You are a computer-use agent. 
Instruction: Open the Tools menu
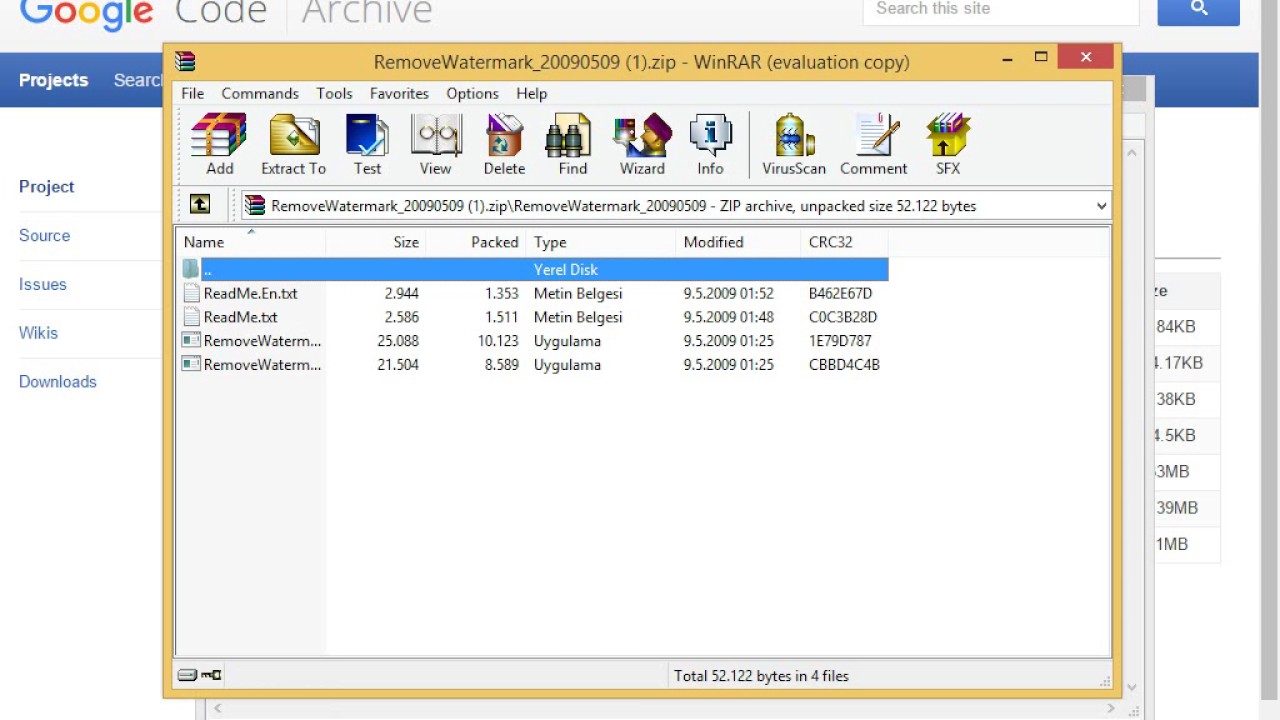(x=334, y=93)
